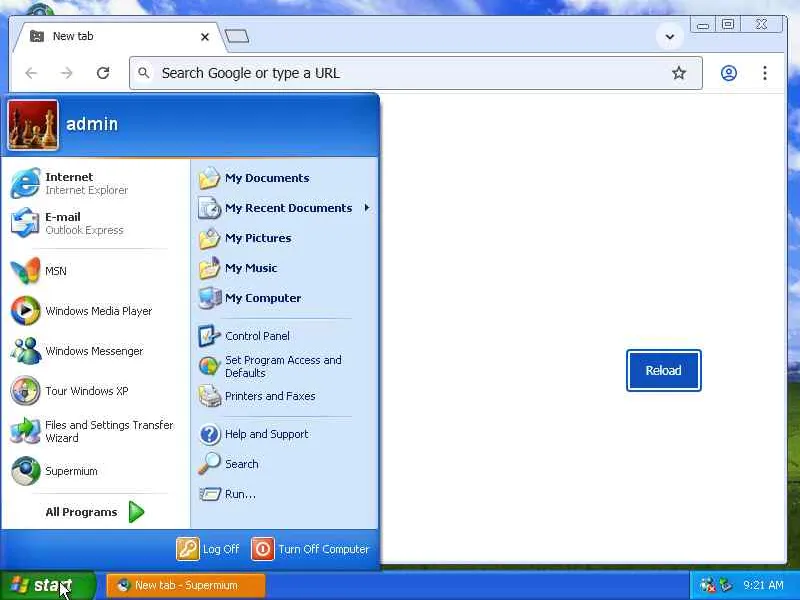
Task: Click the Reload button in browser
Action: coord(663,370)
